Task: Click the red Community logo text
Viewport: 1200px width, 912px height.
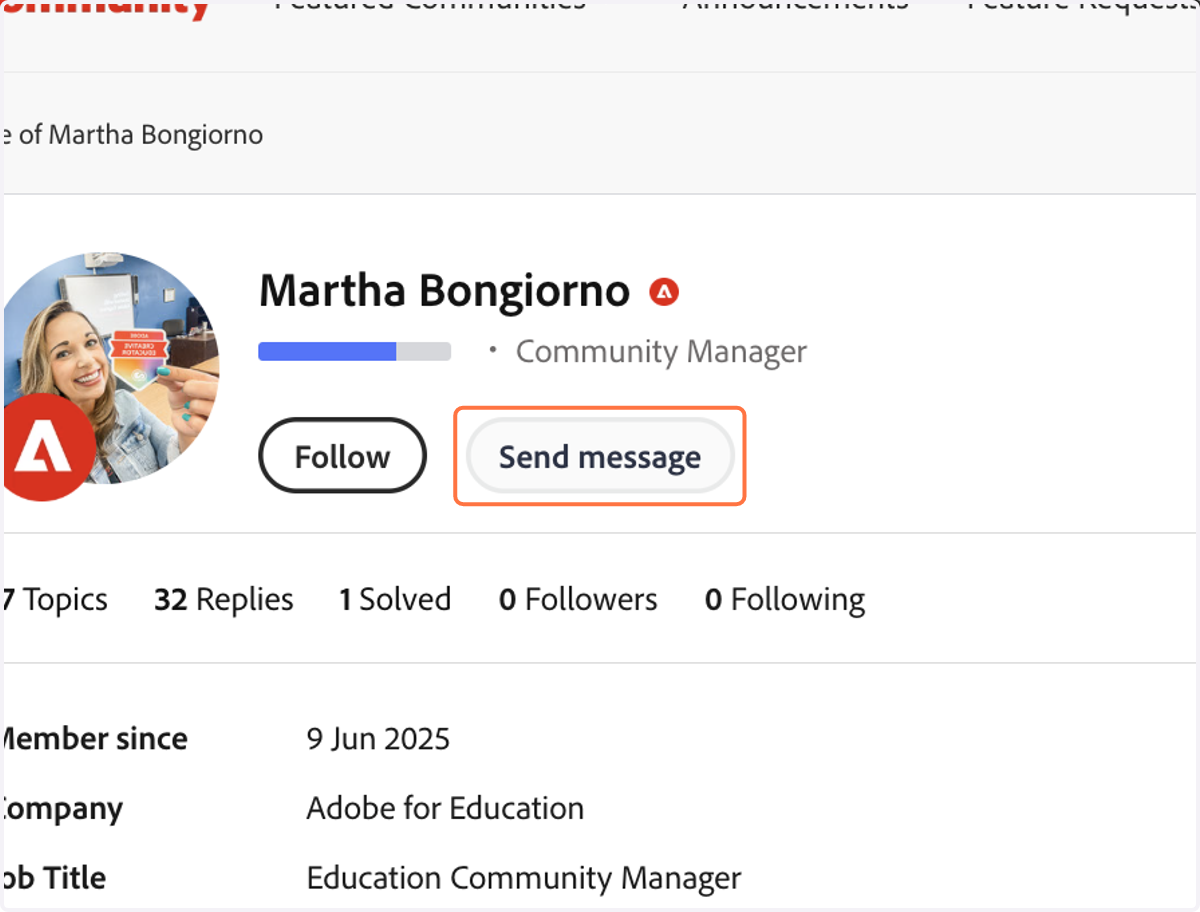Action: point(106,10)
